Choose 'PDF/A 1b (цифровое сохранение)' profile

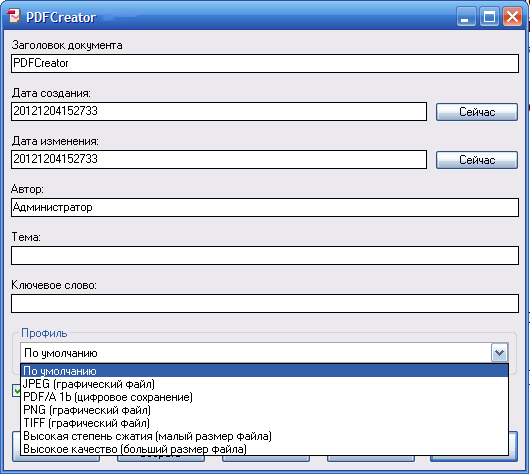264,397
